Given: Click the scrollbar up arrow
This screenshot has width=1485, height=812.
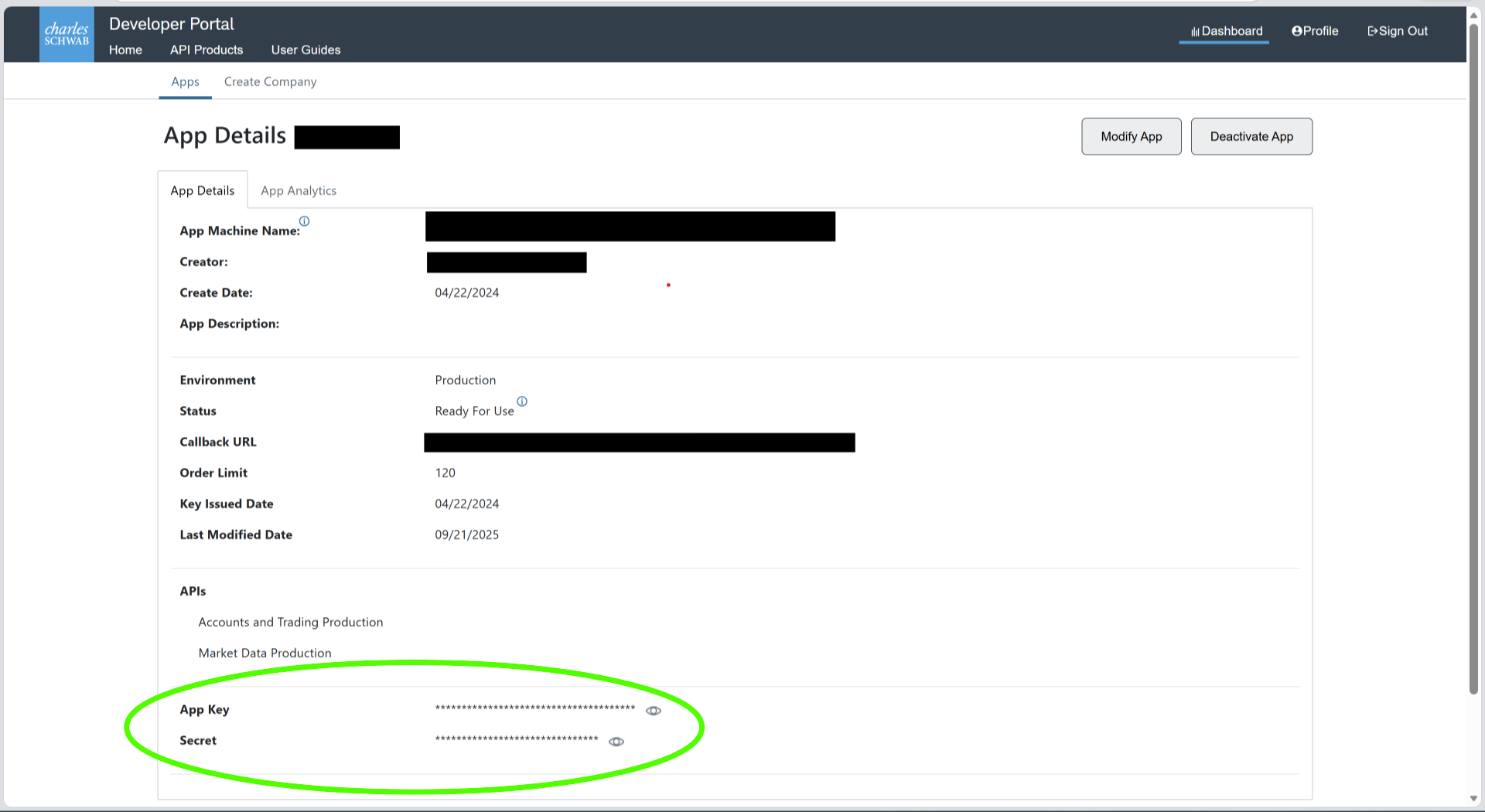Looking at the screenshot, I should 1473,14.
